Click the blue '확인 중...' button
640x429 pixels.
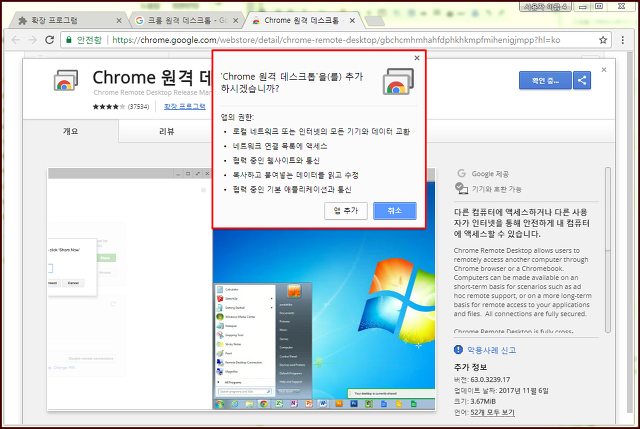click(545, 80)
